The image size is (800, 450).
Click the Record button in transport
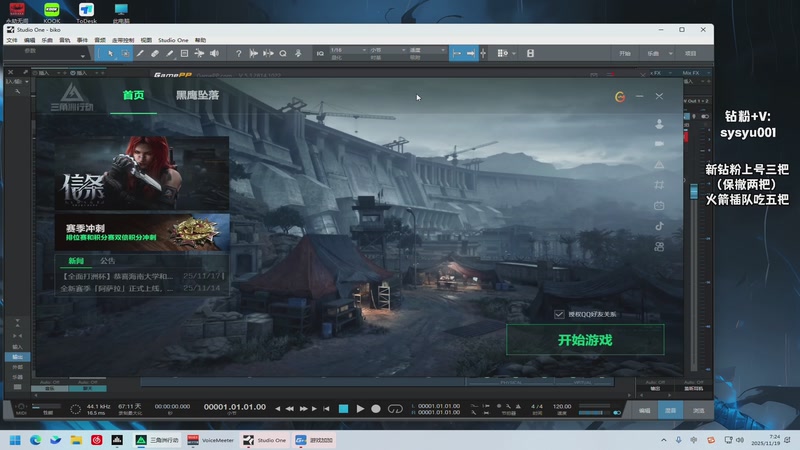pos(376,409)
